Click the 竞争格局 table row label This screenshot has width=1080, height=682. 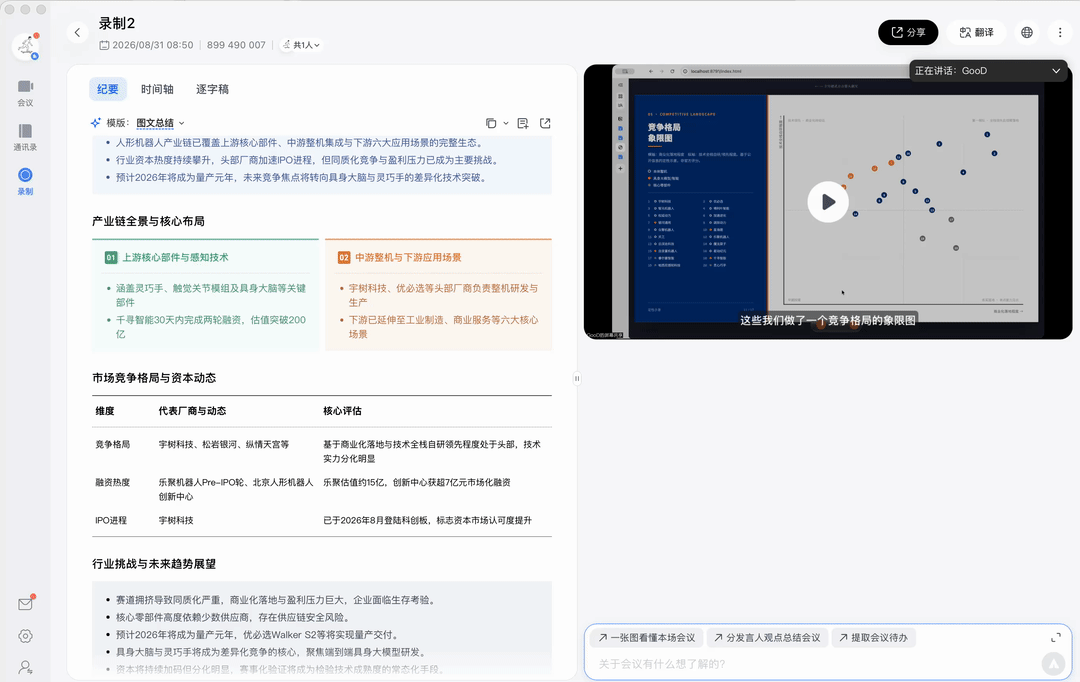pos(113,444)
